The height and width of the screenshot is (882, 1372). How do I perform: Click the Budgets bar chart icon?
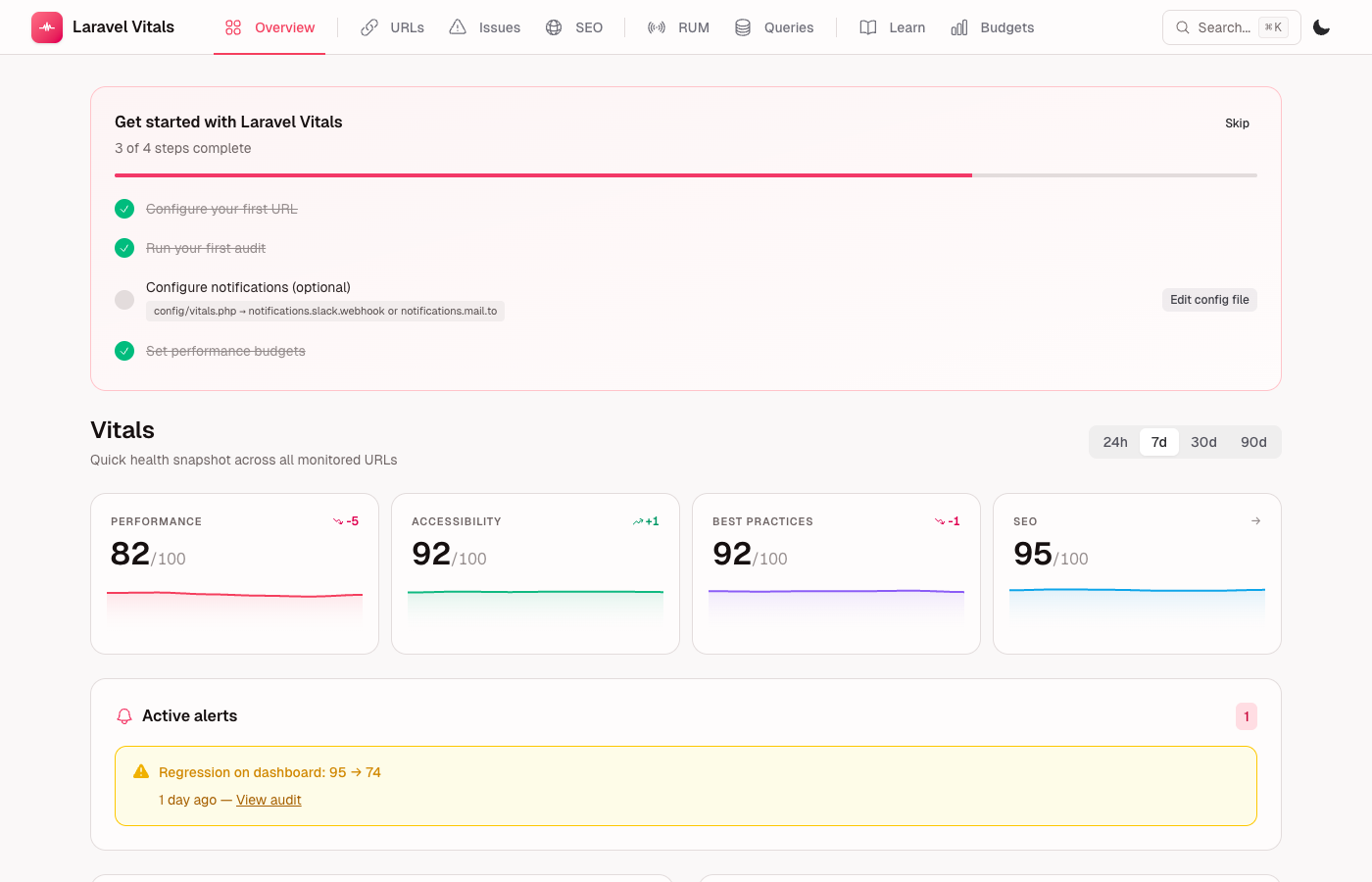coord(959,27)
